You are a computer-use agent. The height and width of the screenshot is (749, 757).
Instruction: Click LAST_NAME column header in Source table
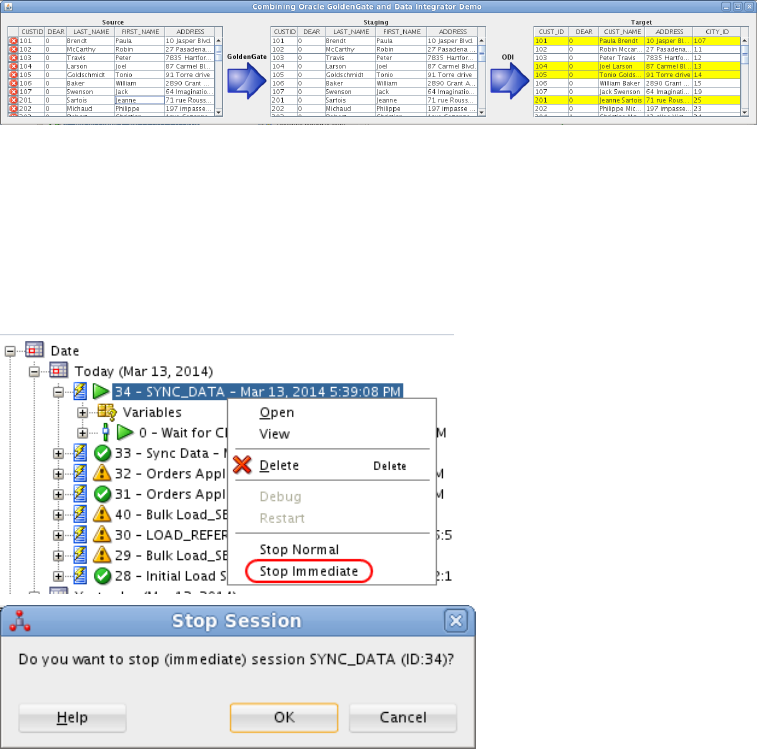click(91, 31)
